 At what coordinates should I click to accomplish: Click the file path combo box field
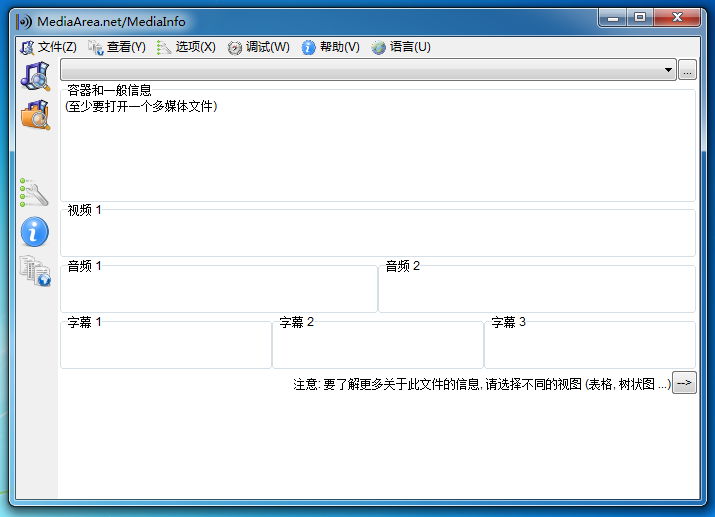pyautogui.click(x=368, y=70)
